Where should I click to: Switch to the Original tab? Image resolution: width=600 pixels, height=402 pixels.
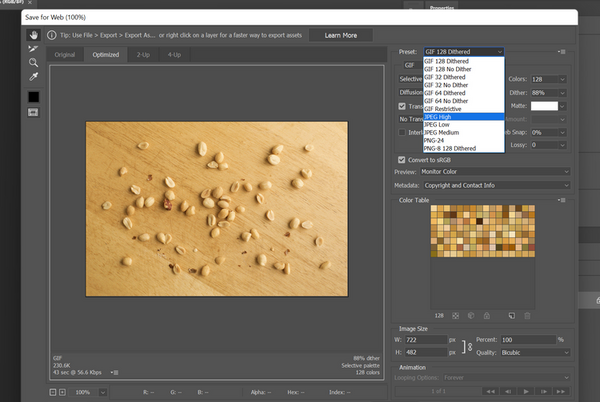pyautogui.click(x=65, y=55)
